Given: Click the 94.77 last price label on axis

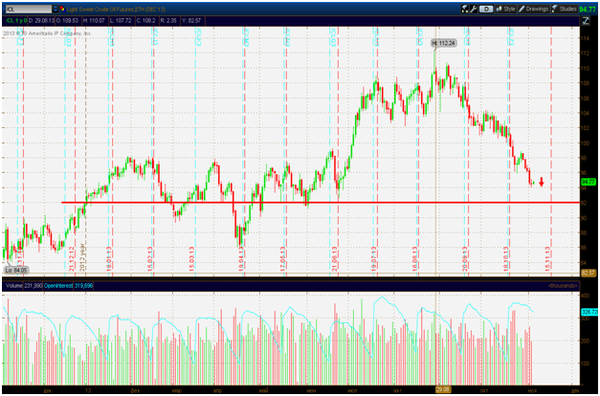Looking at the screenshot, I should coord(589,182).
